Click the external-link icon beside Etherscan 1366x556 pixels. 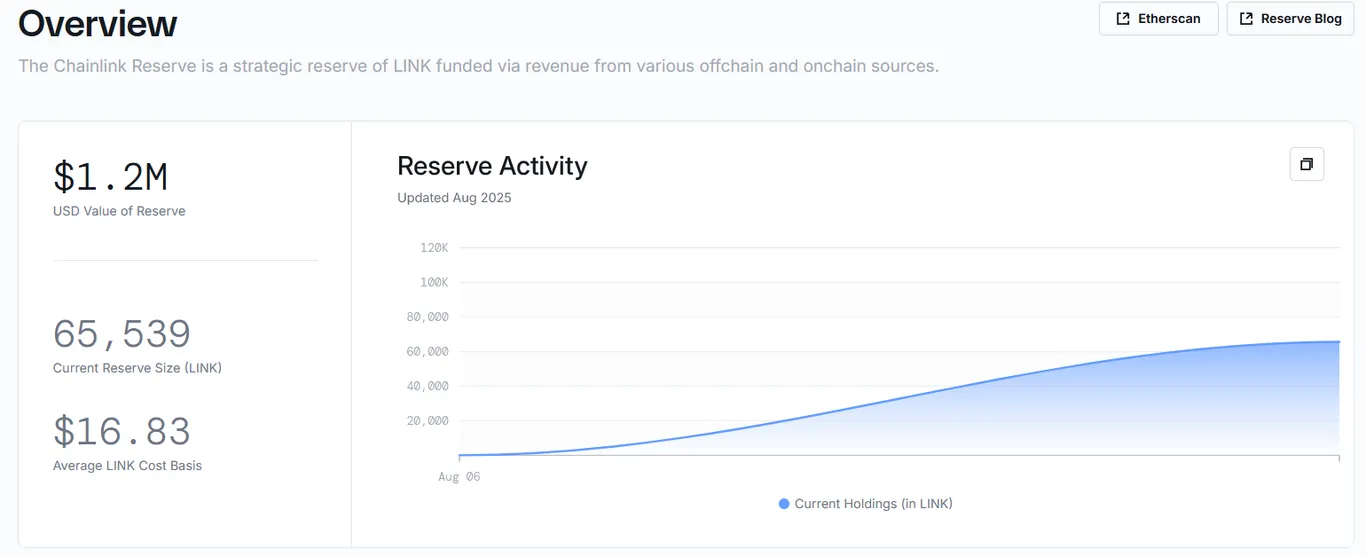(x=1123, y=19)
